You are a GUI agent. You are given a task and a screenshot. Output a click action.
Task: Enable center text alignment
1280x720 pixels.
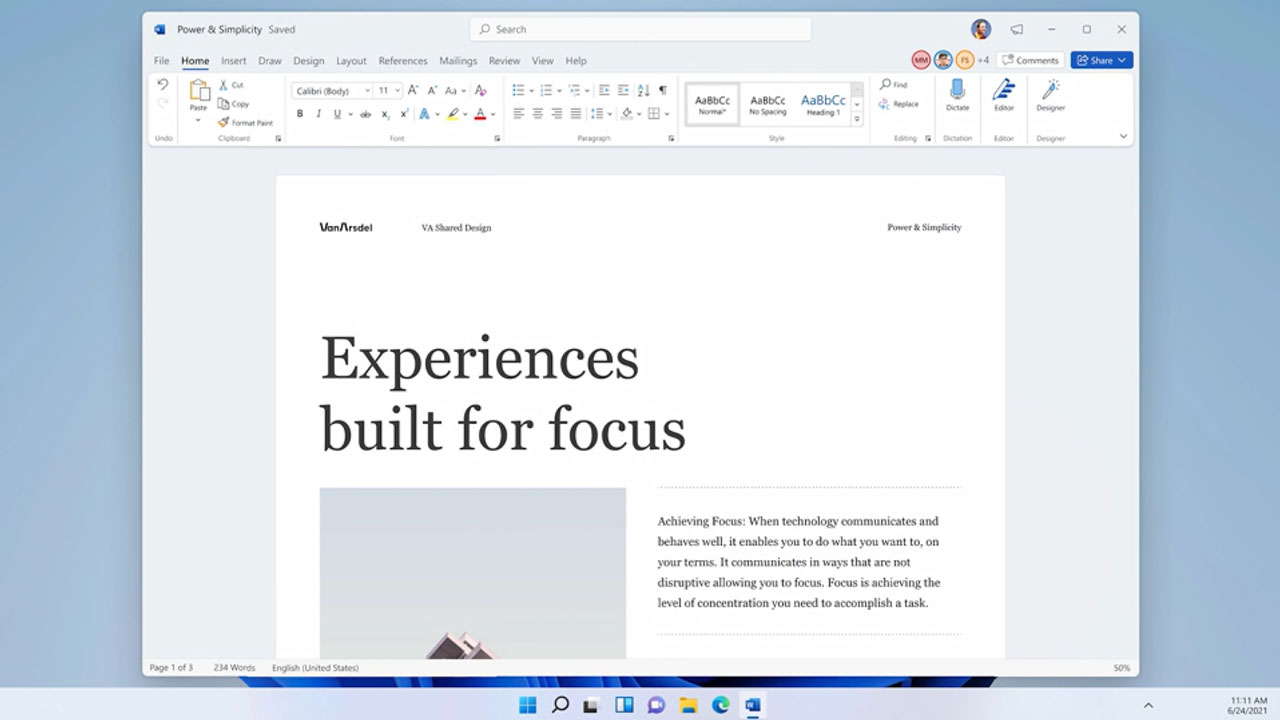(537, 114)
